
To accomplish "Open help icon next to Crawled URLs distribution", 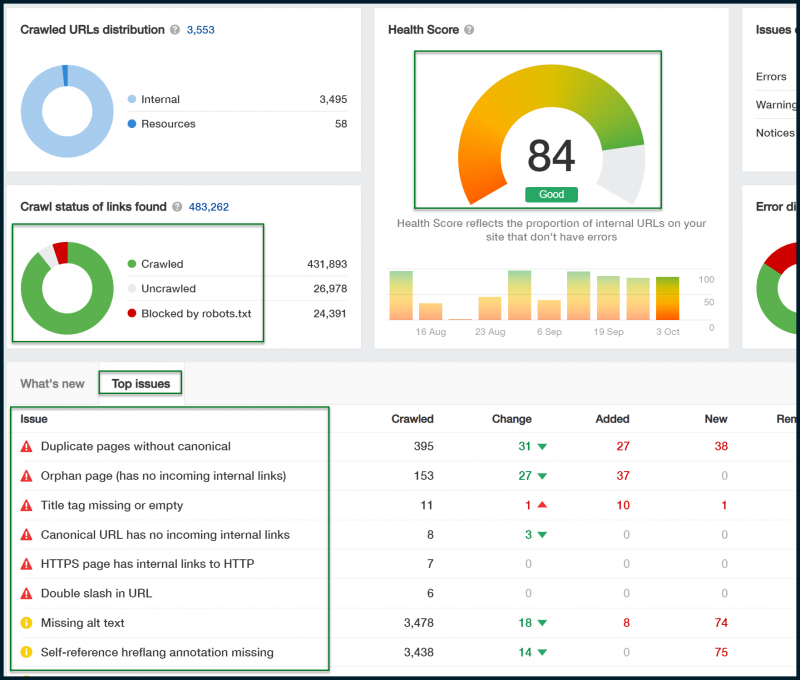I will 175,30.
